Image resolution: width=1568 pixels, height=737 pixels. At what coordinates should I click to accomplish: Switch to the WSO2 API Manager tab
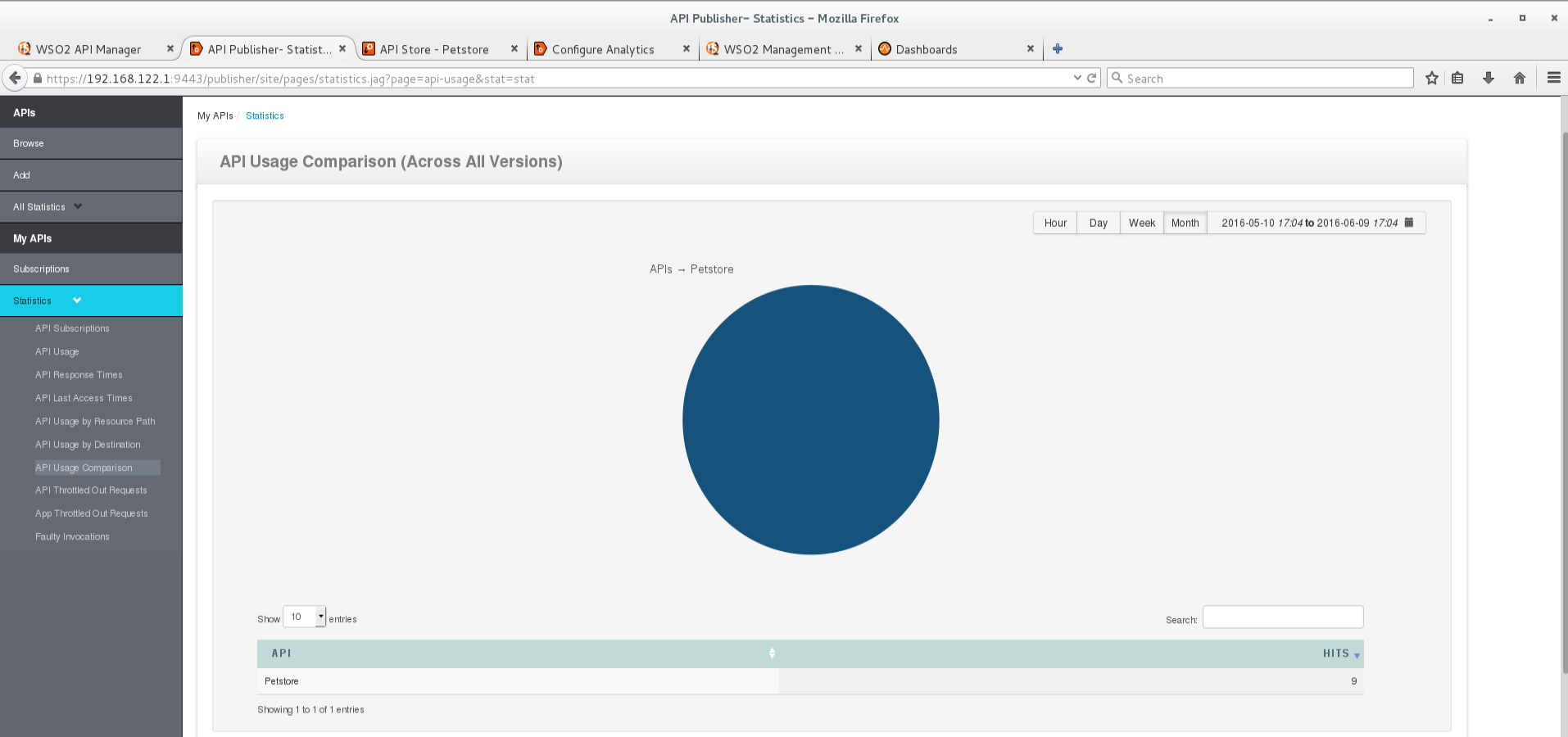pyautogui.click(x=88, y=49)
